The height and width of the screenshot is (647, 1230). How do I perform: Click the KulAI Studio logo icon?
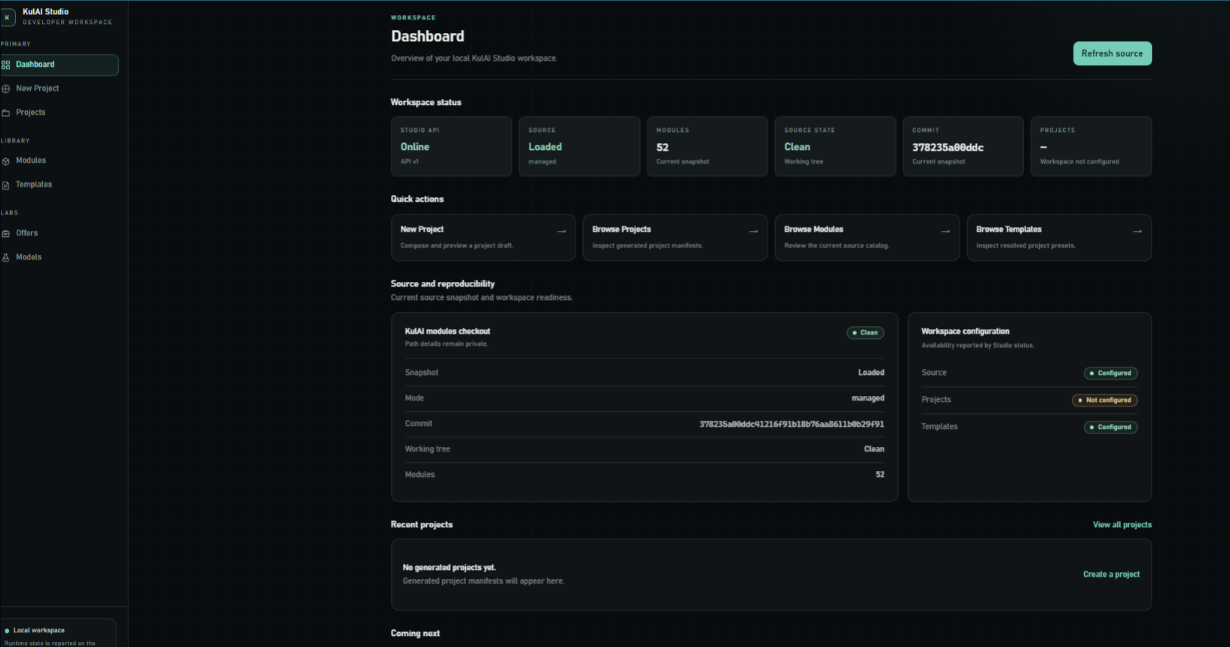[x=8, y=17]
